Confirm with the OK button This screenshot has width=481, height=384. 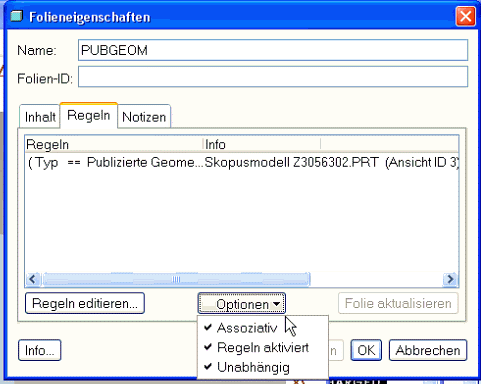click(366, 350)
